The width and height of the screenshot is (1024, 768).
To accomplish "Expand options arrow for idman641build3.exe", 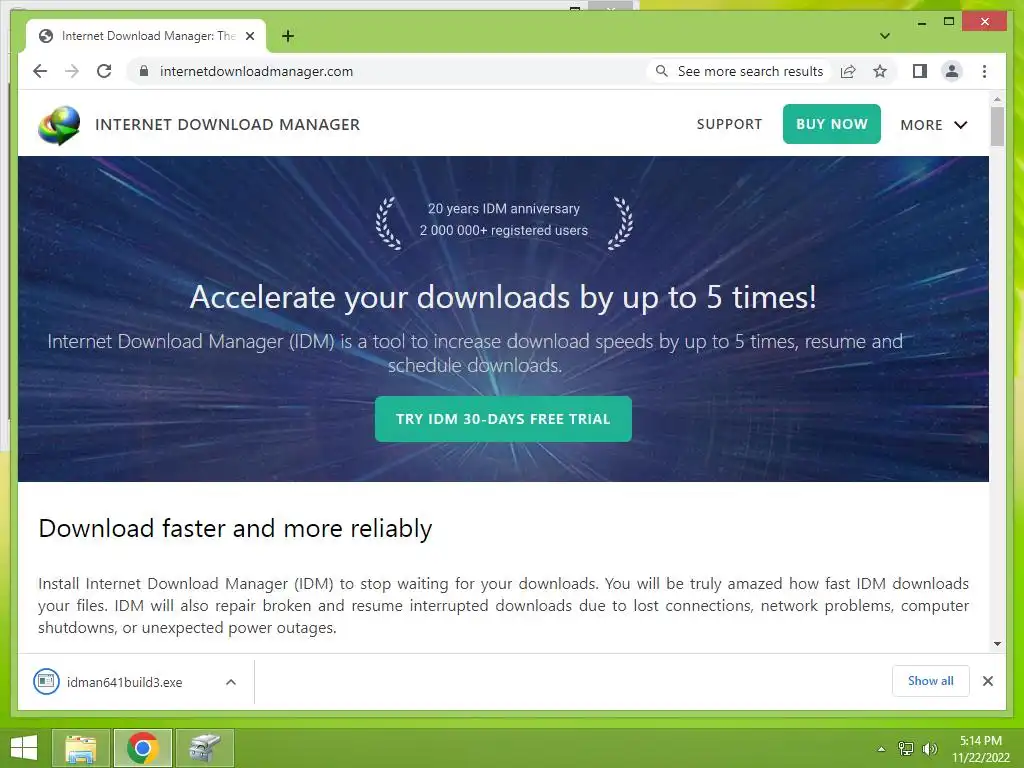I will click(231, 682).
